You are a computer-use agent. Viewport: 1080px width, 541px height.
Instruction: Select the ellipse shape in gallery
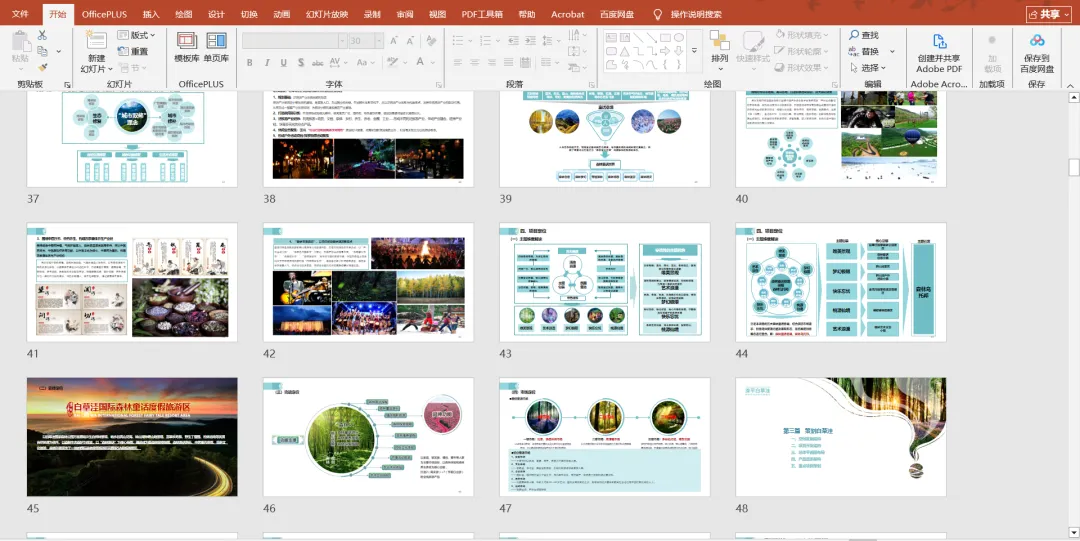pyautogui.click(x=679, y=37)
